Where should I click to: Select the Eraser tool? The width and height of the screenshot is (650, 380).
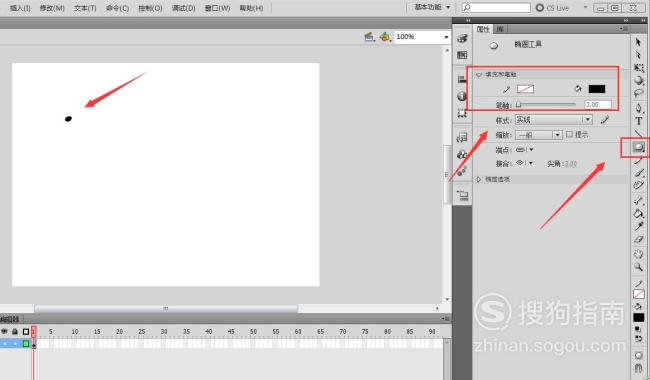(639, 240)
